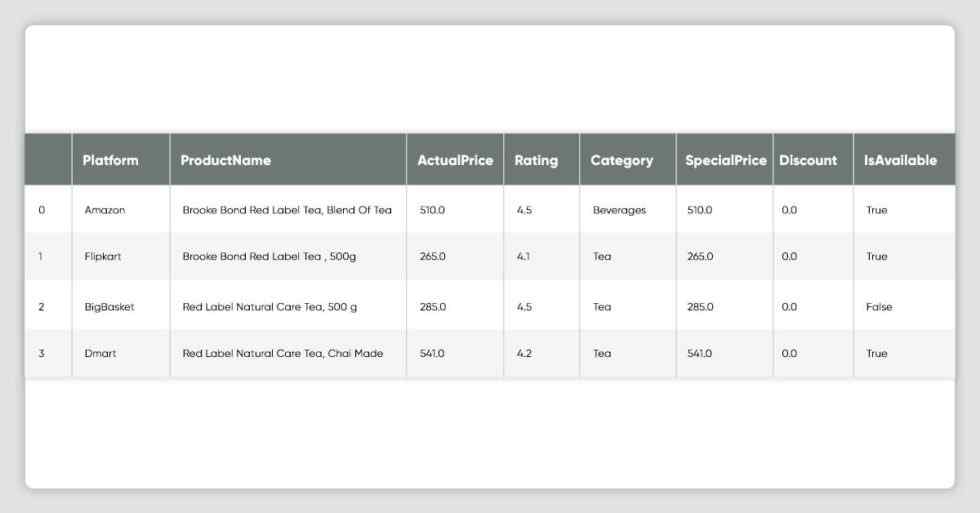This screenshot has width=980, height=513.
Task: Click the BigBasket platform cell
Action: tap(109, 307)
